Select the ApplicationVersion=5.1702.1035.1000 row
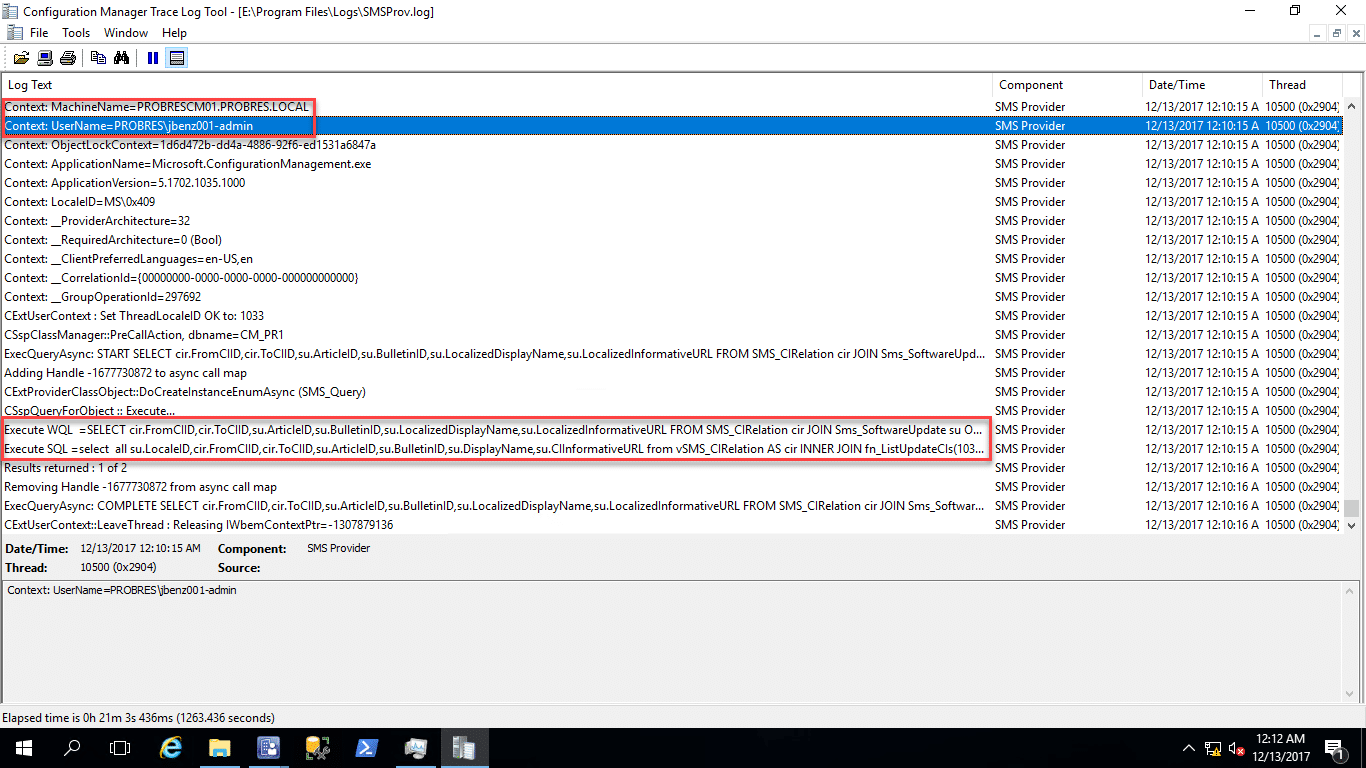This screenshot has width=1366, height=768. [x=671, y=183]
